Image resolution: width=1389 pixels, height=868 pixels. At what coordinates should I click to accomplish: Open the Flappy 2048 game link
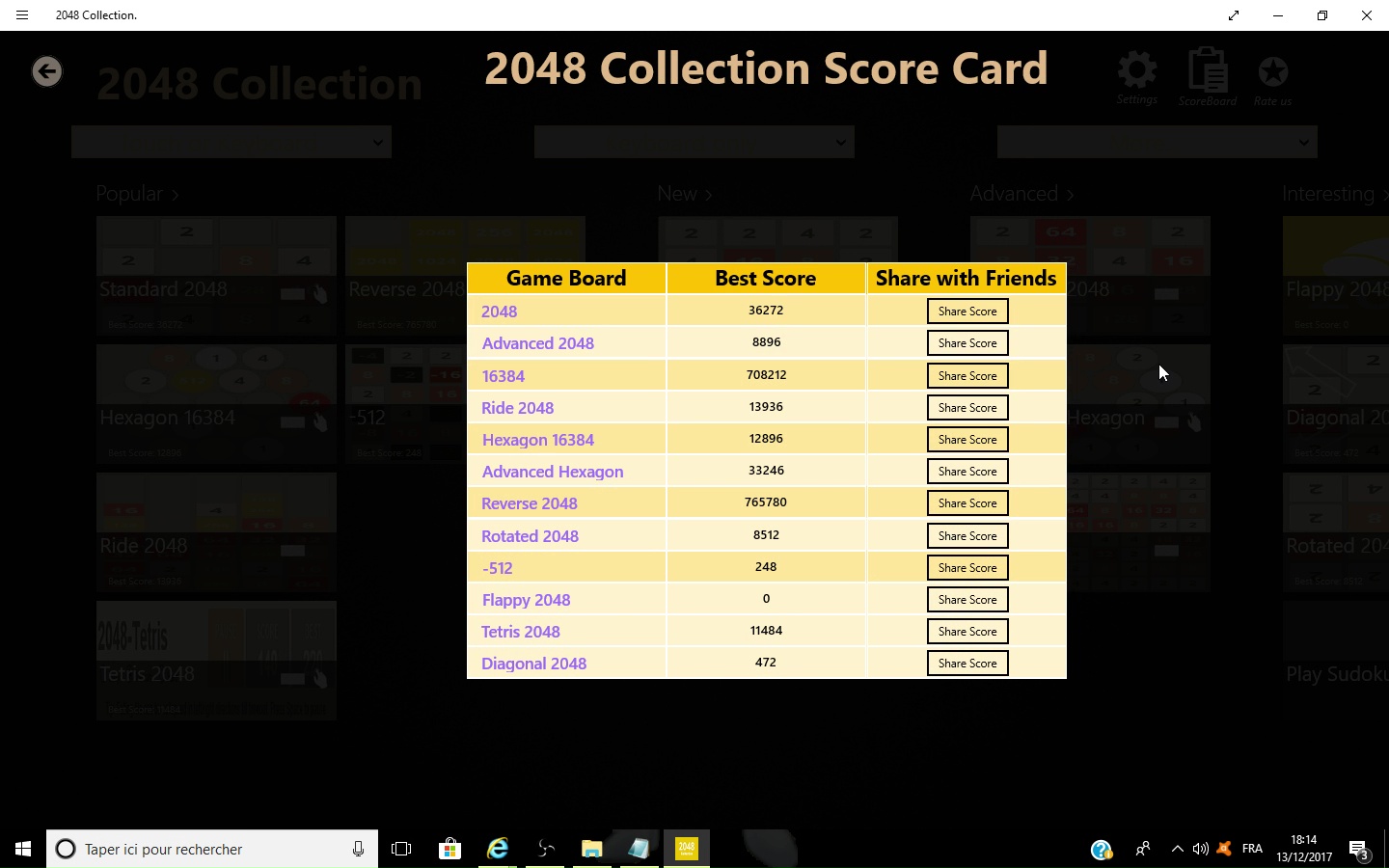click(x=526, y=600)
